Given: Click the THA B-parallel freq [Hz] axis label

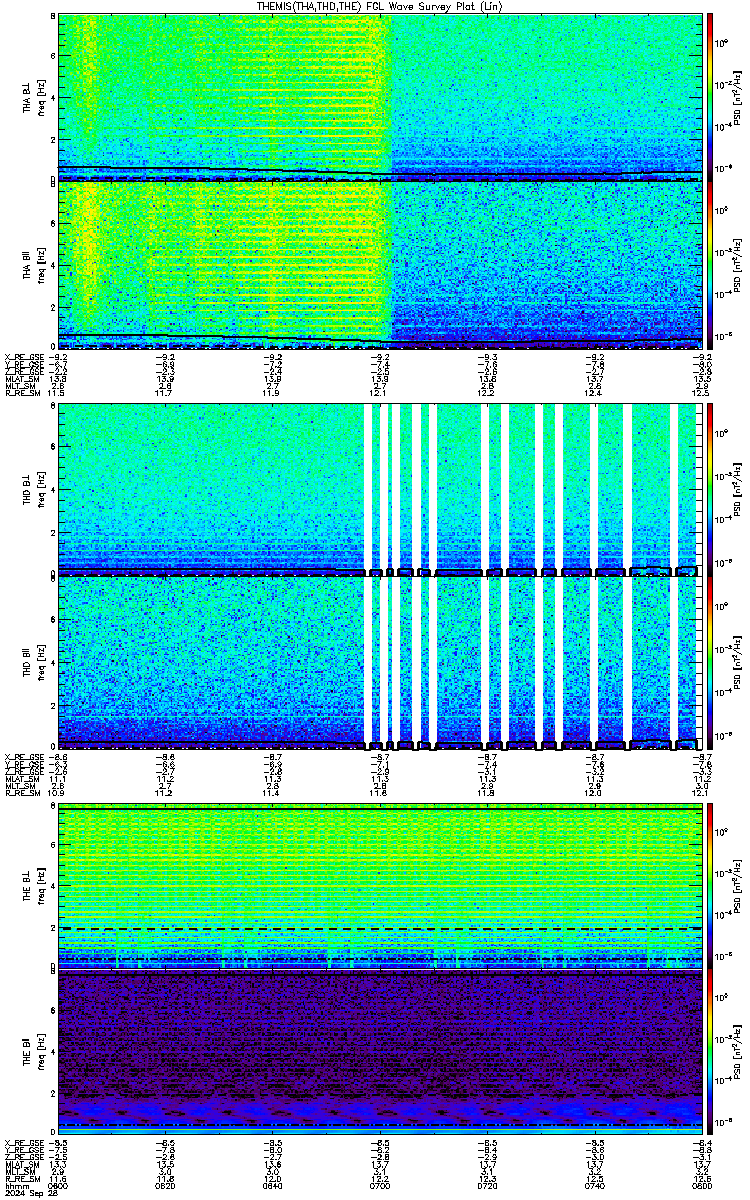Looking at the screenshot, I should point(41,265).
